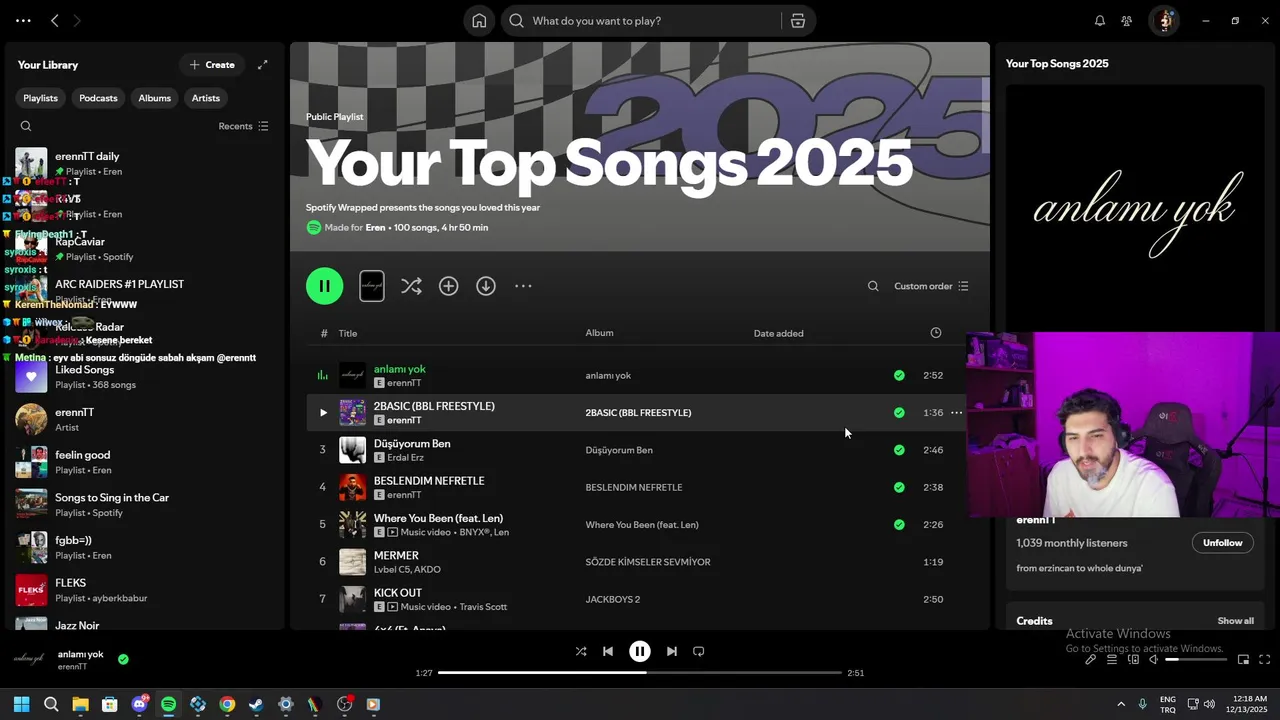This screenshot has height=720, width=1280.
Task: Go to Spotify Home
Action: click(x=479, y=21)
